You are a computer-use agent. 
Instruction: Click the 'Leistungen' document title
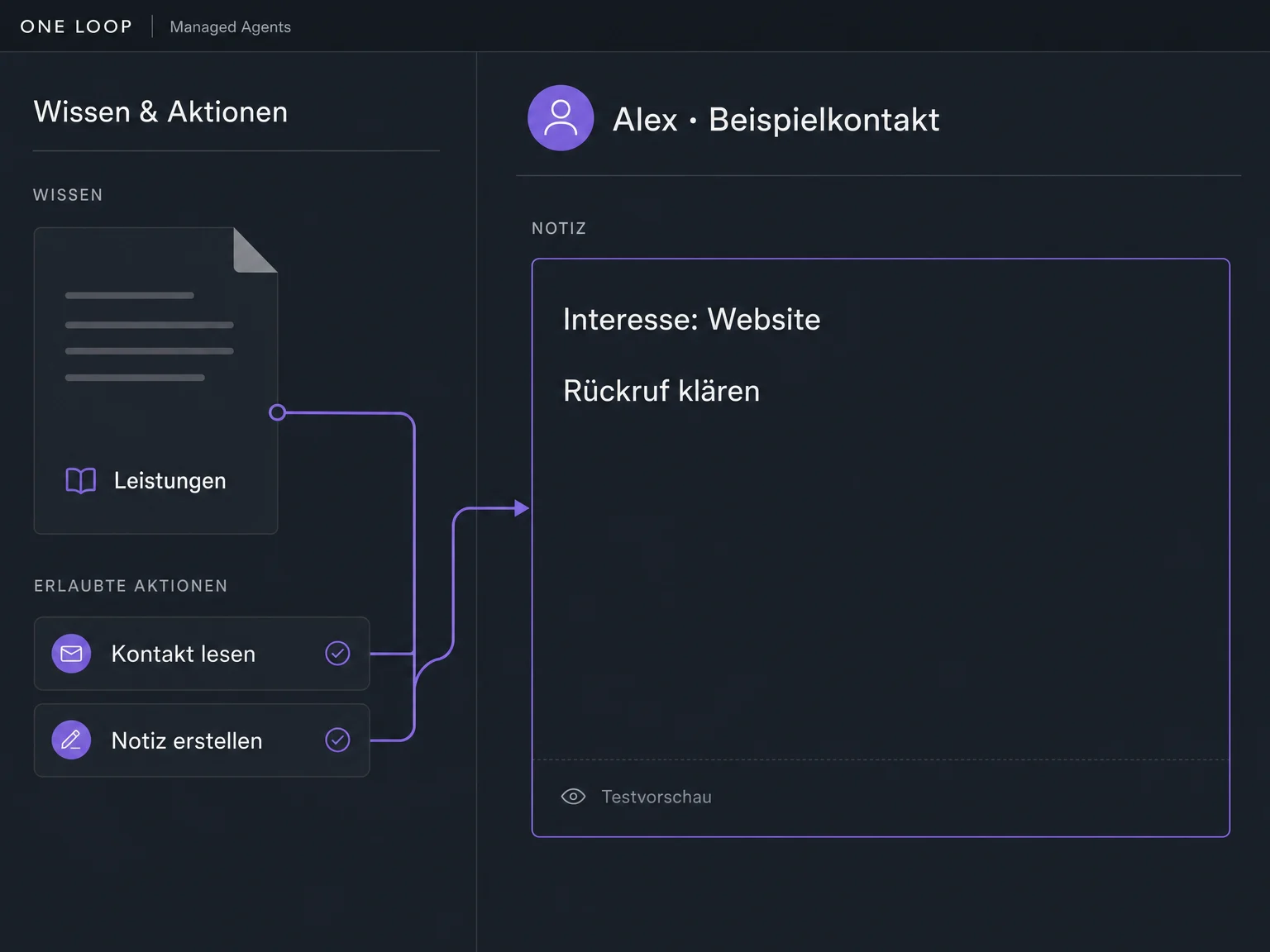(x=169, y=481)
